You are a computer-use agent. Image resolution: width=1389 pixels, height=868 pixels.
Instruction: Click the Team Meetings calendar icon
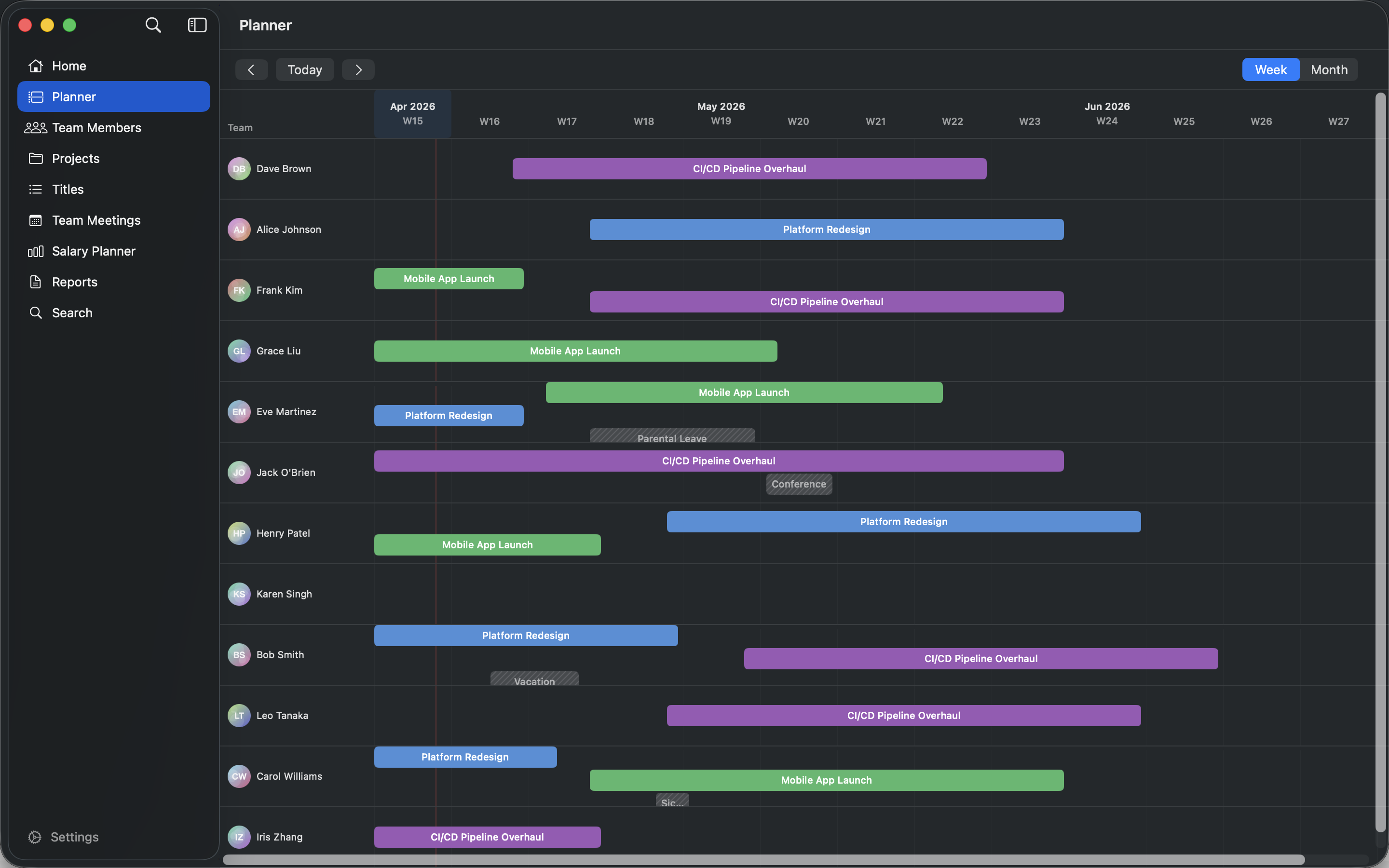point(36,220)
